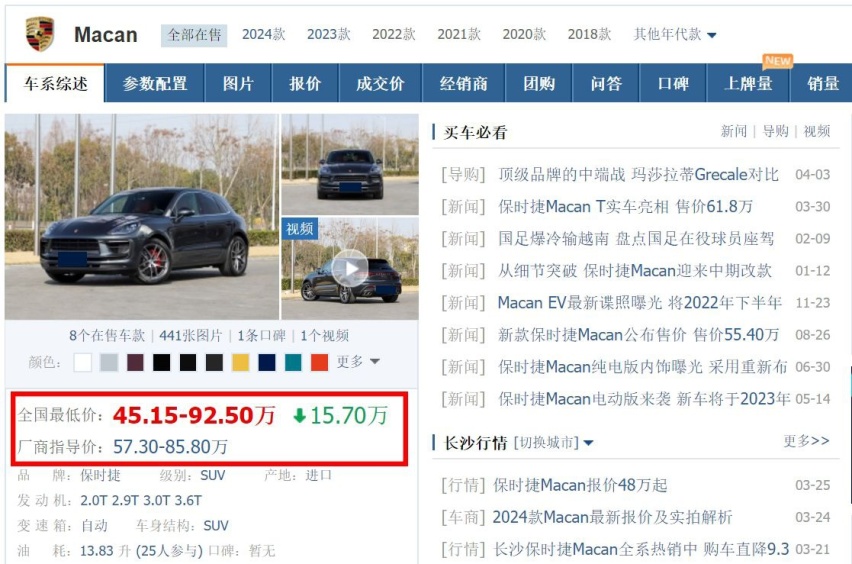Expand 更多 colors dropdown
This screenshot has height=564, width=852.
pos(358,362)
